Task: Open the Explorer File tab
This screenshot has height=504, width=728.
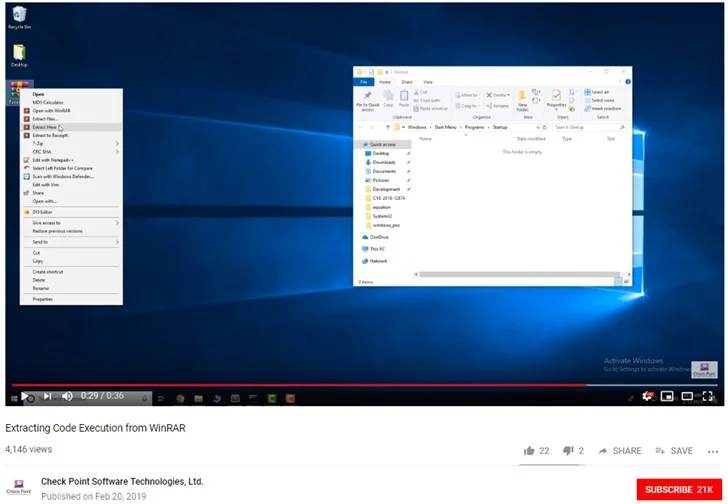Action: [x=364, y=82]
